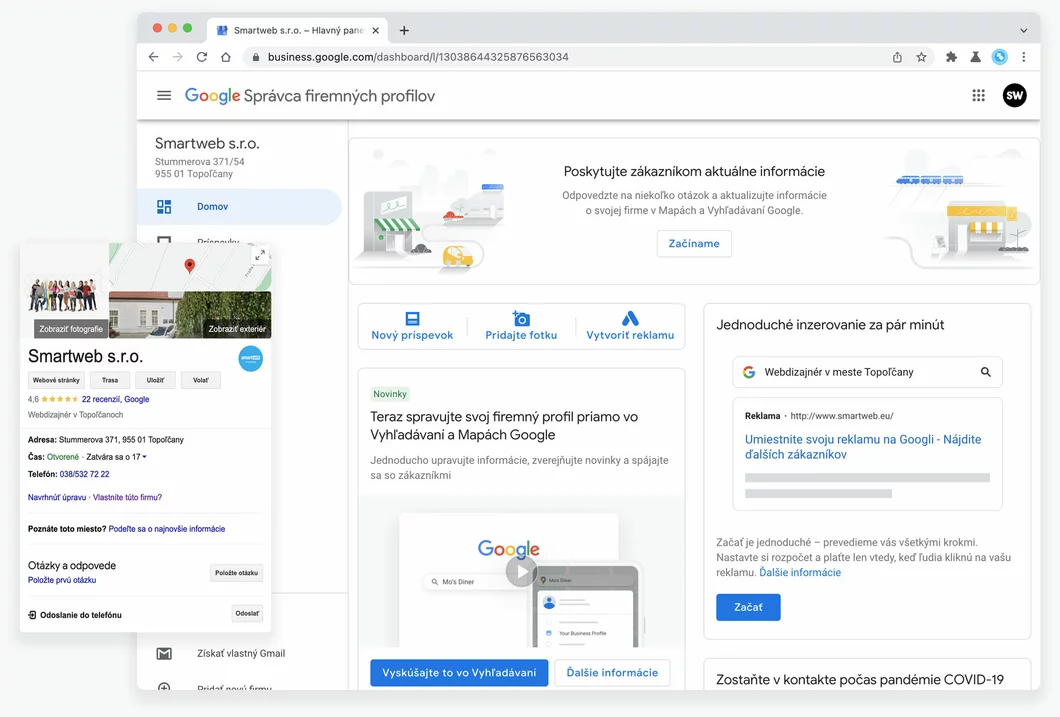Image resolution: width=1060 pixels, height=717 pixels.
Task: Open the browser home page icon
Action: tap(226, 57)
